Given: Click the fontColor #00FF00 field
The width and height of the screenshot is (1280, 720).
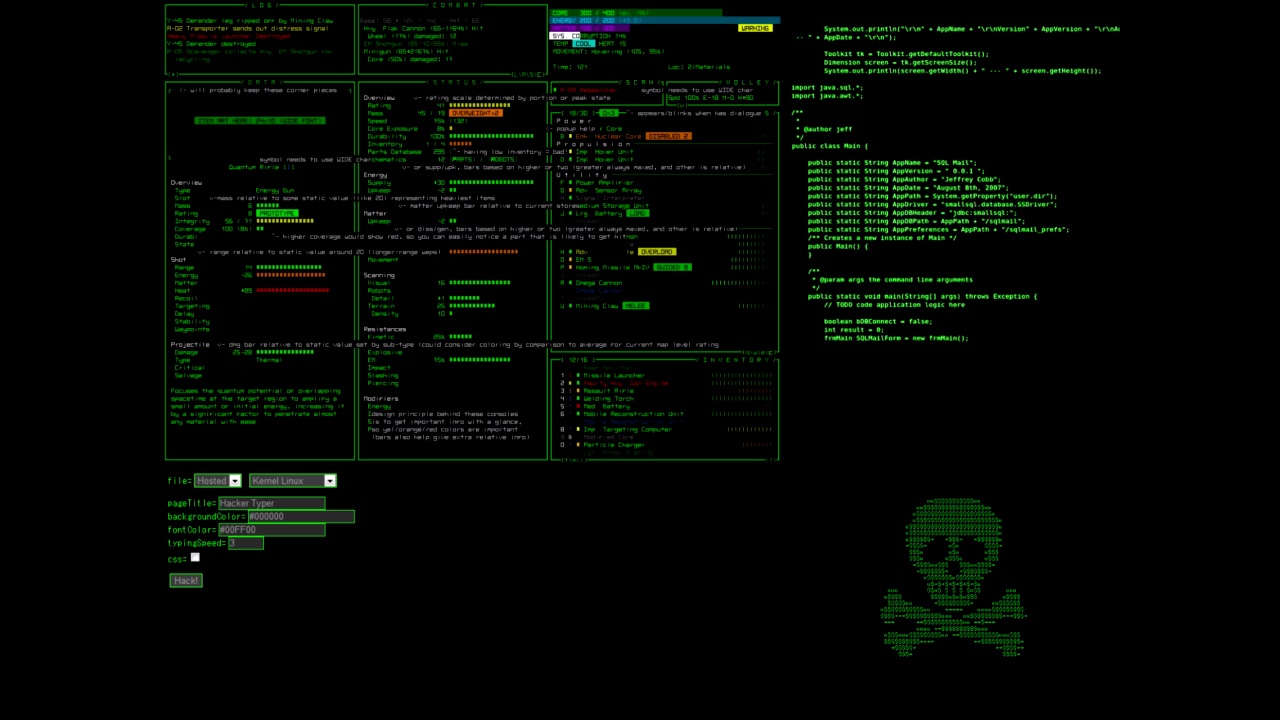Looking at the screenshot, I should click(271, 529).
